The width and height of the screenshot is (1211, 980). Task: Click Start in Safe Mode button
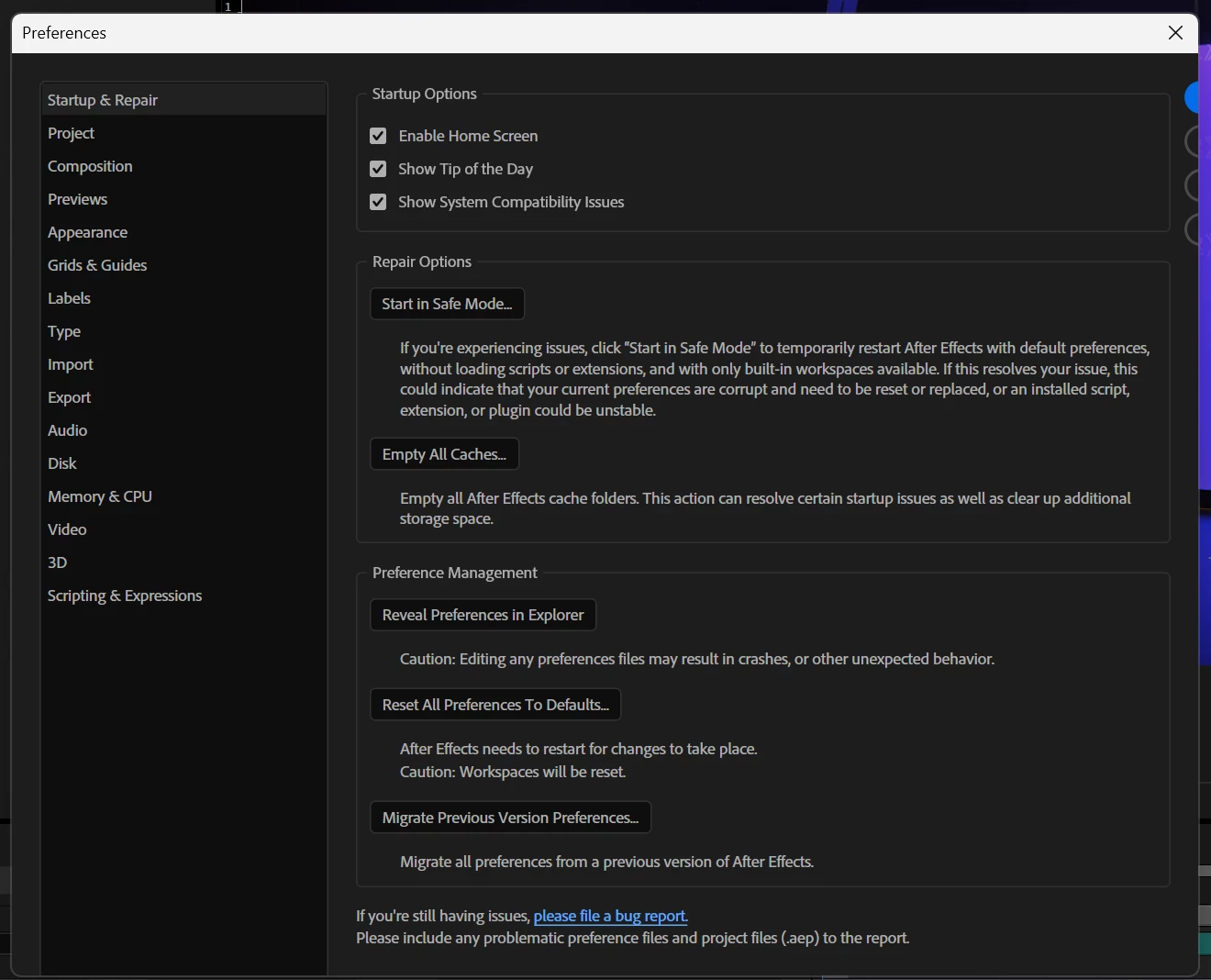pos(447,304)
